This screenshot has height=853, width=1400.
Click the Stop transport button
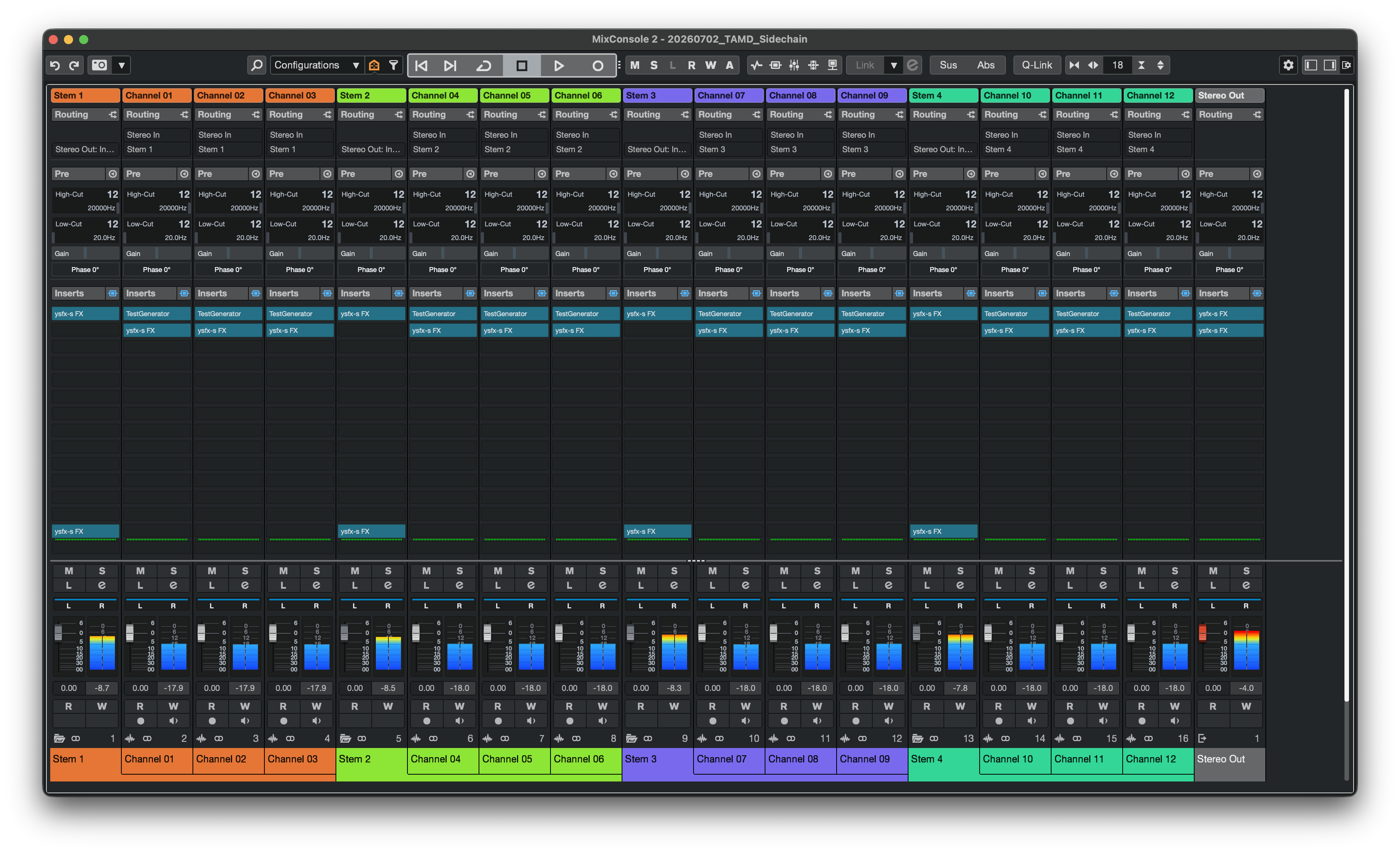tap(522, 66)
